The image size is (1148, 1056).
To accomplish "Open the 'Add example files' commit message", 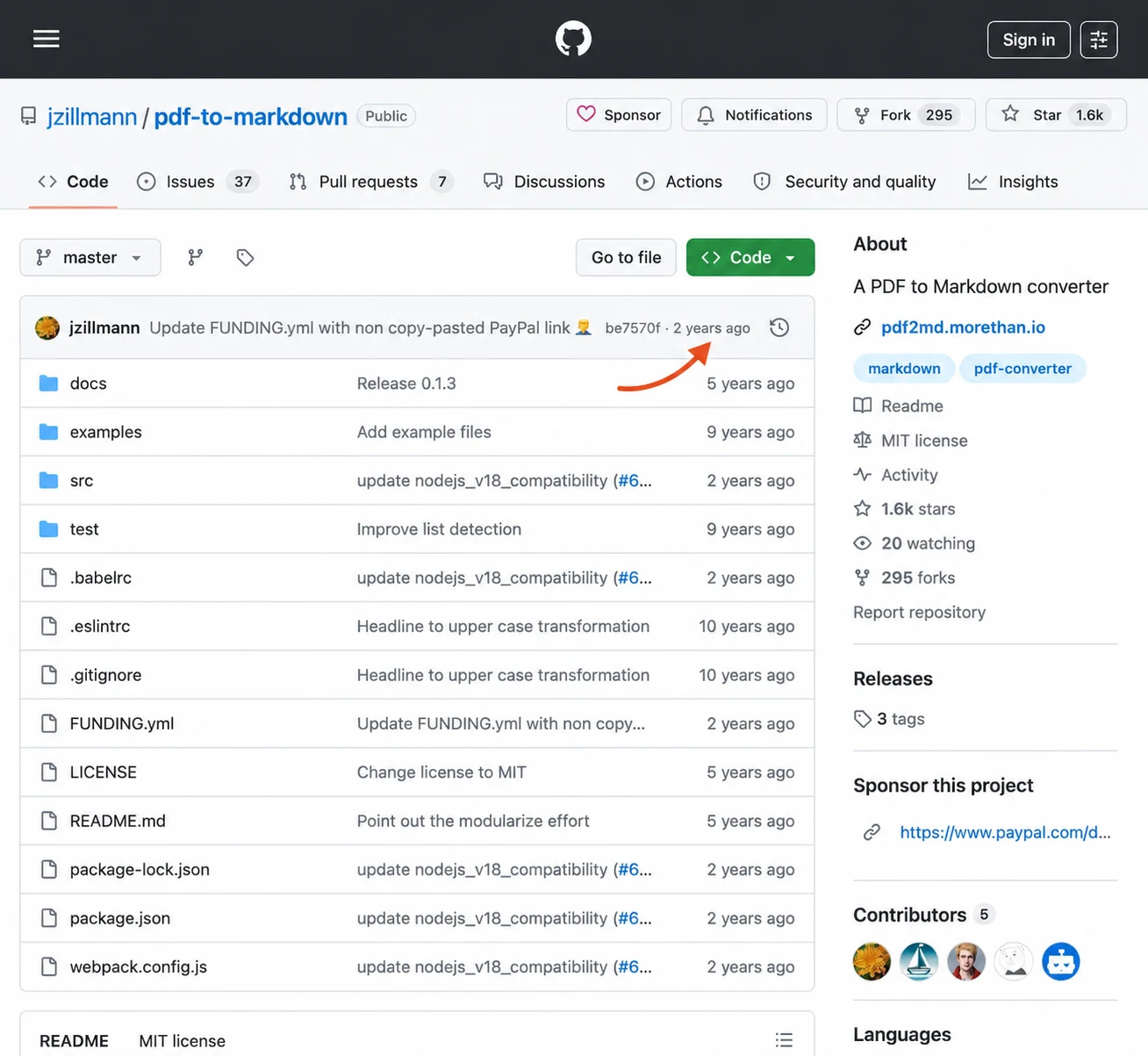I will 424,432.
